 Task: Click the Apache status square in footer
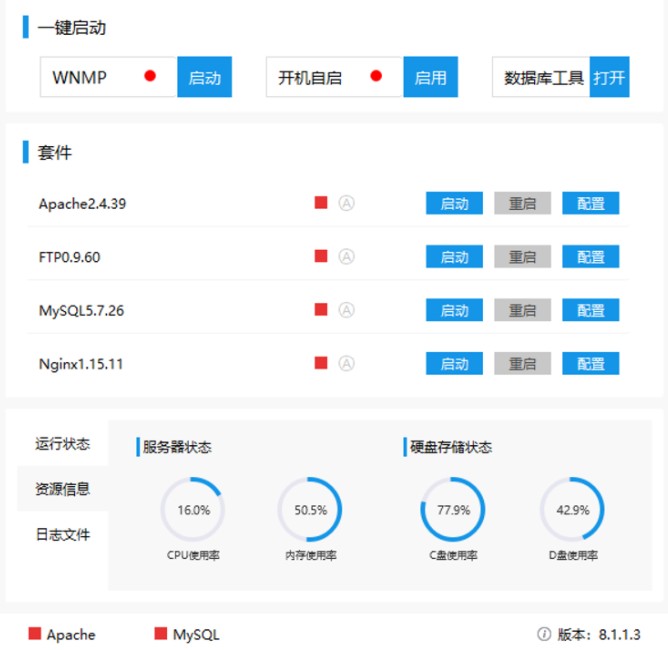pyautogui.click(x=35, y=633)
